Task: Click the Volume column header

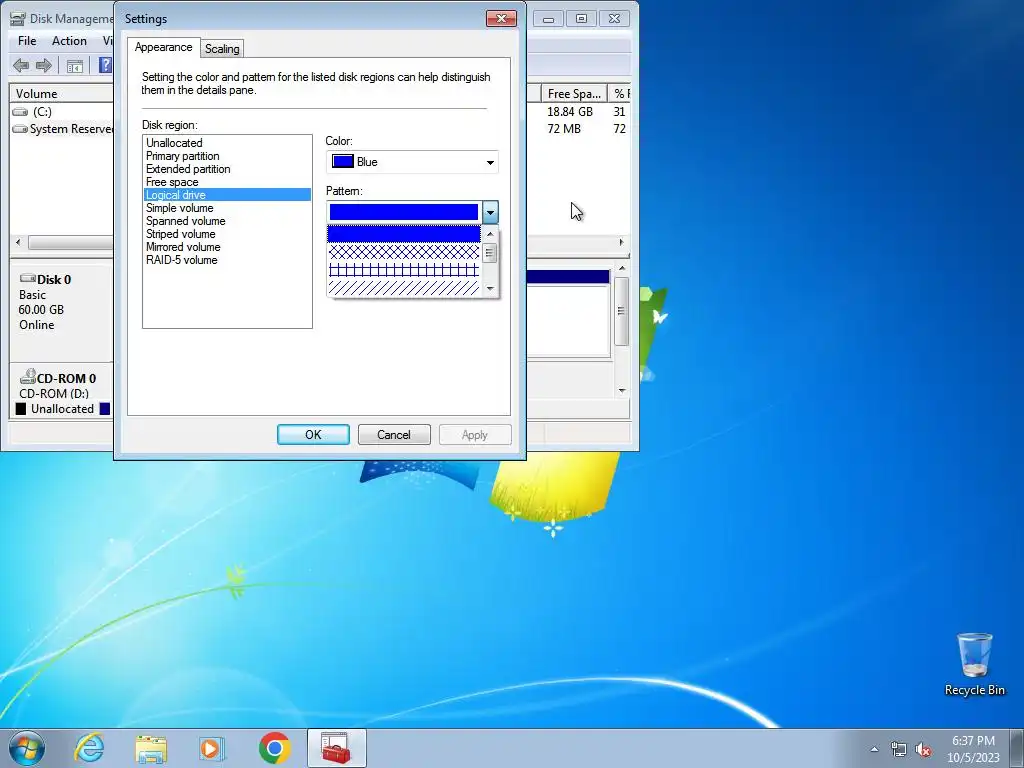Action: tap(62, 93)
